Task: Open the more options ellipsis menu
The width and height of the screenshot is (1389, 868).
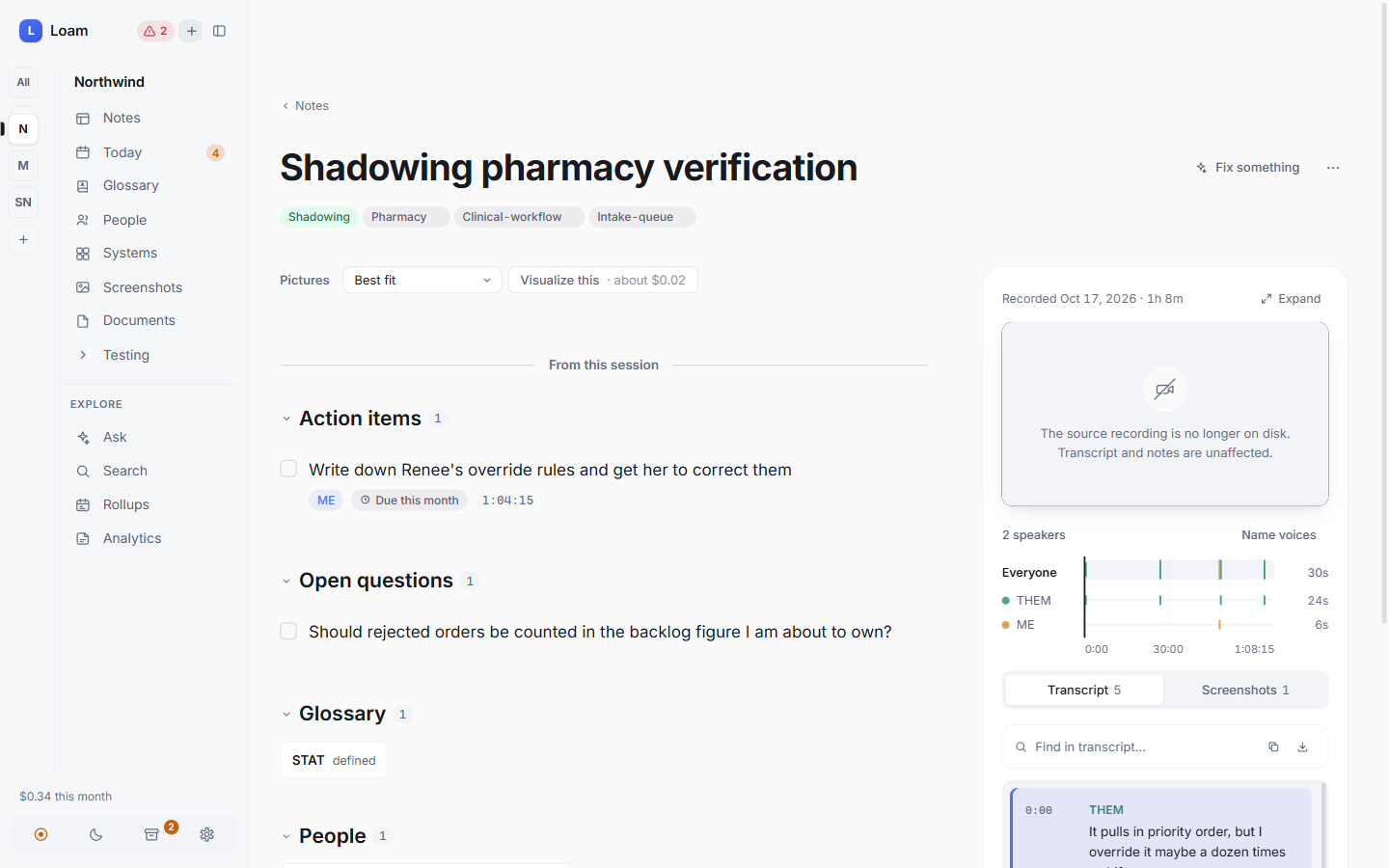Action: coord(1333,168)
